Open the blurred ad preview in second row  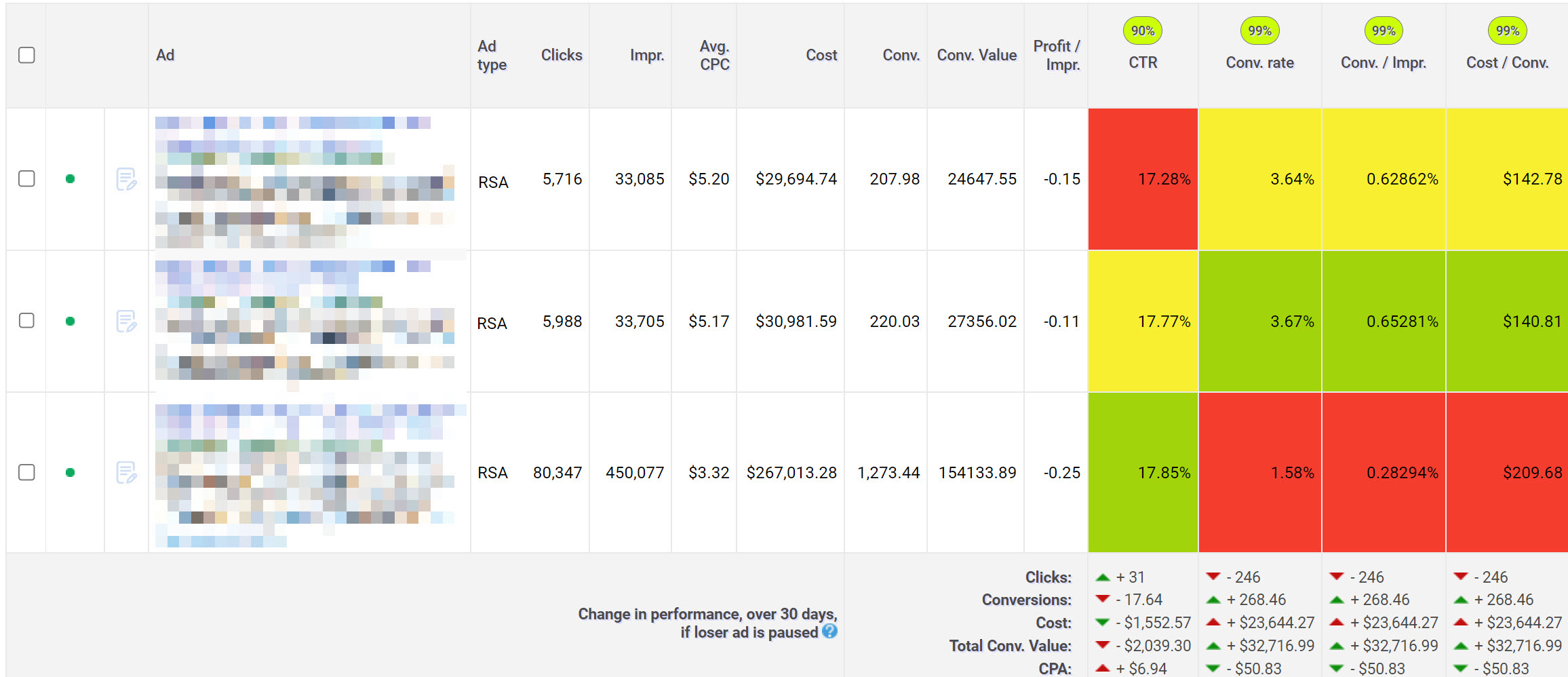305,321
